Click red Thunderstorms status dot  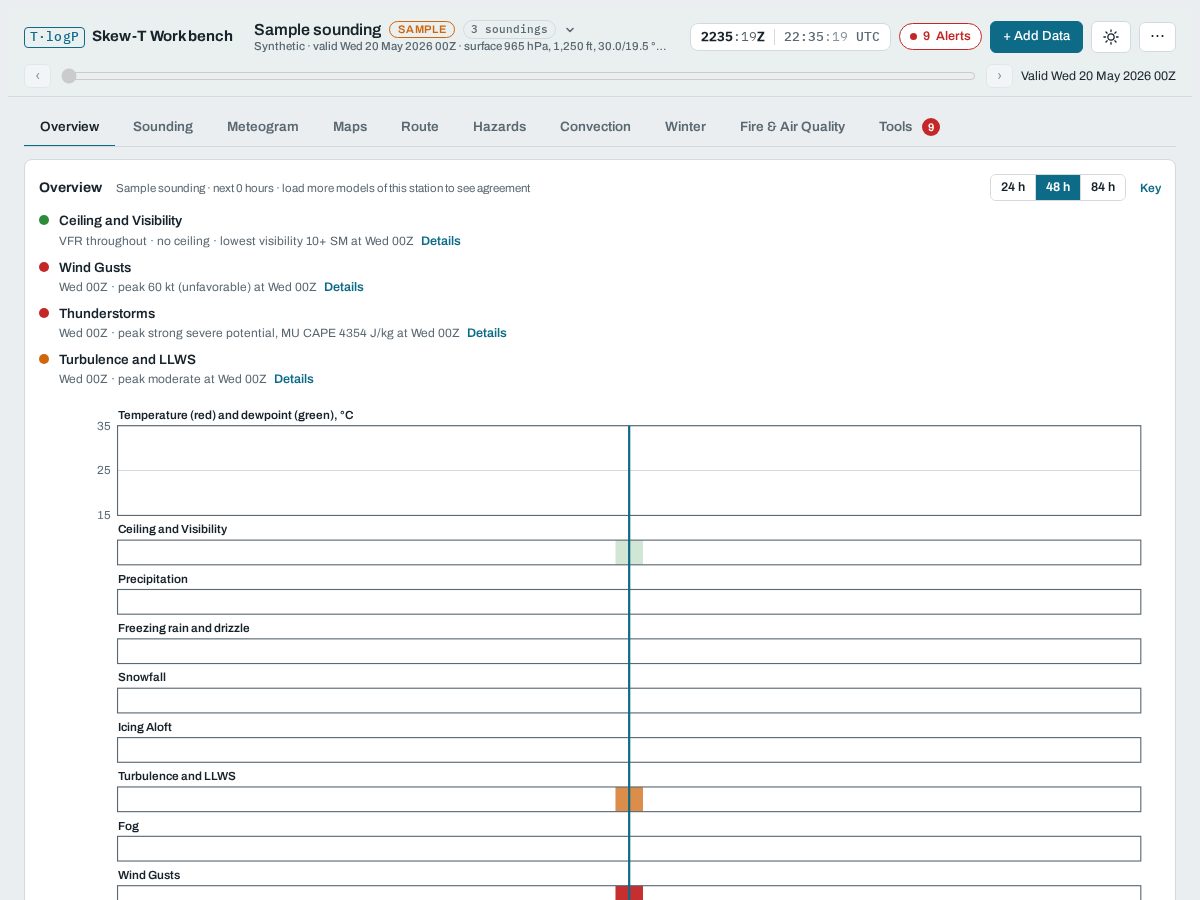44,313
